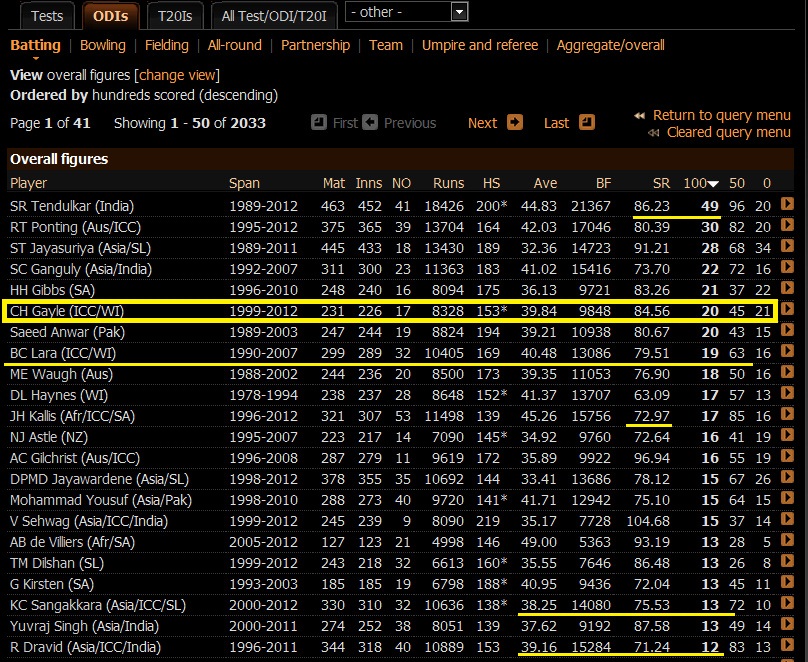This screenshot has height=662, width=808.
Task: Open details arrow for G Kirsten row
Action: pyautogui.click(x=787, y=582)
